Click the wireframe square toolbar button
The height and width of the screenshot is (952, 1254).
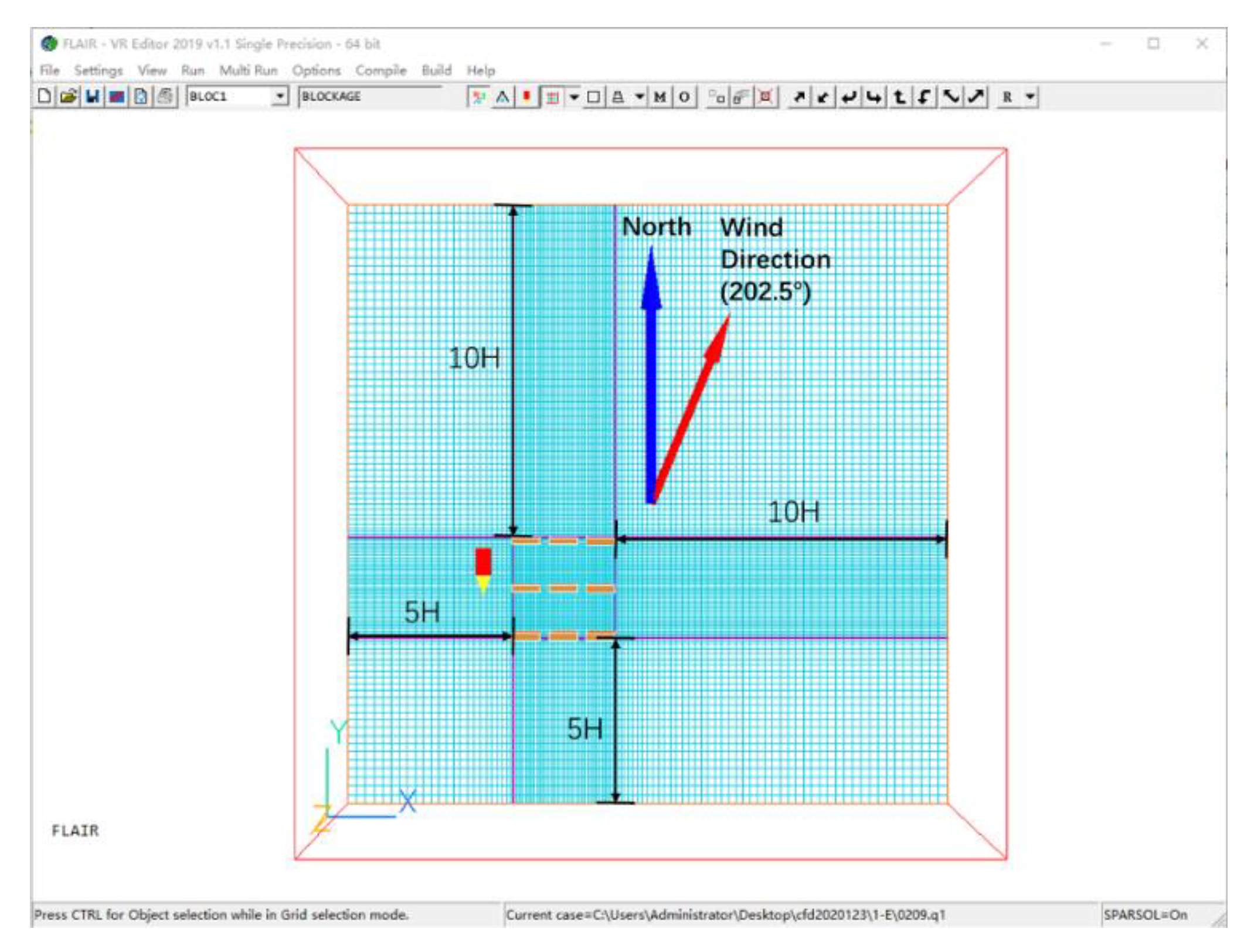coord(593,97)
